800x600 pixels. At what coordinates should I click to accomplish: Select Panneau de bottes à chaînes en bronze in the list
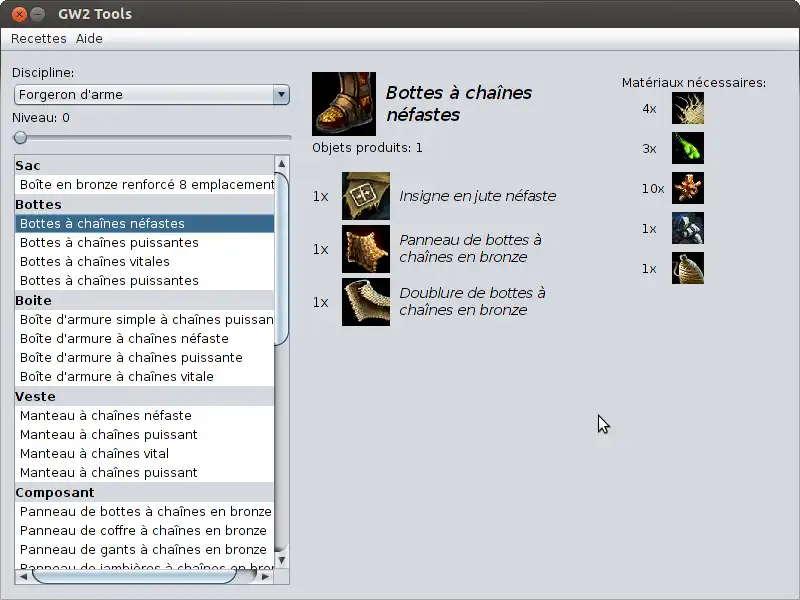pyautogui.click(x=144, y=511)
